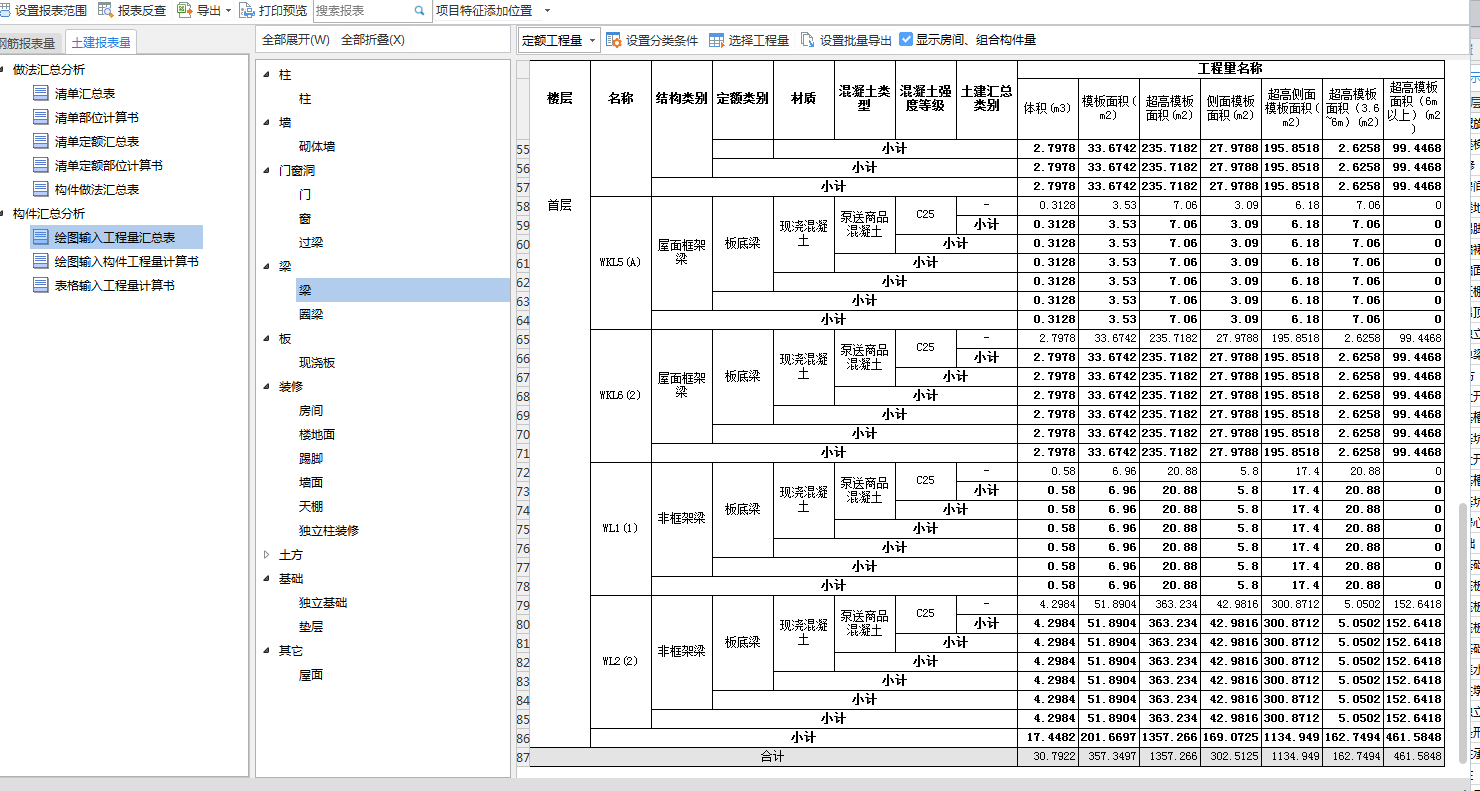Click the 设置报表范围 toolbar icon

[x=5, y=10]
